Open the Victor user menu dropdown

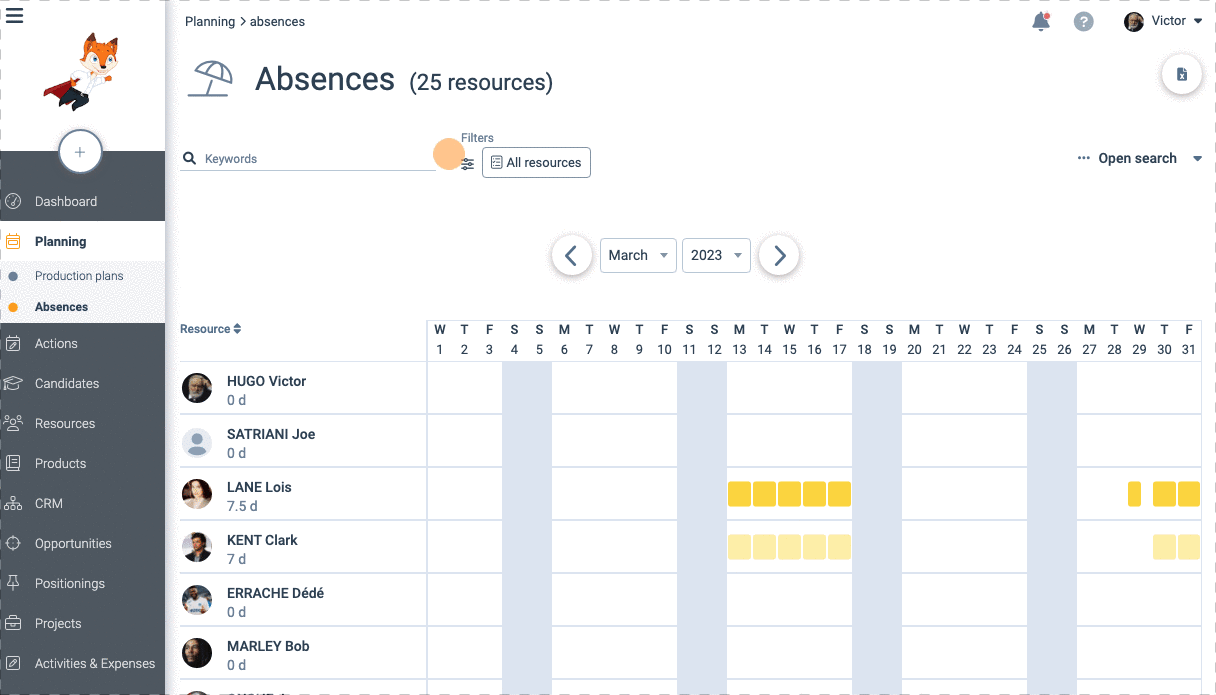tap(1163, 21)
